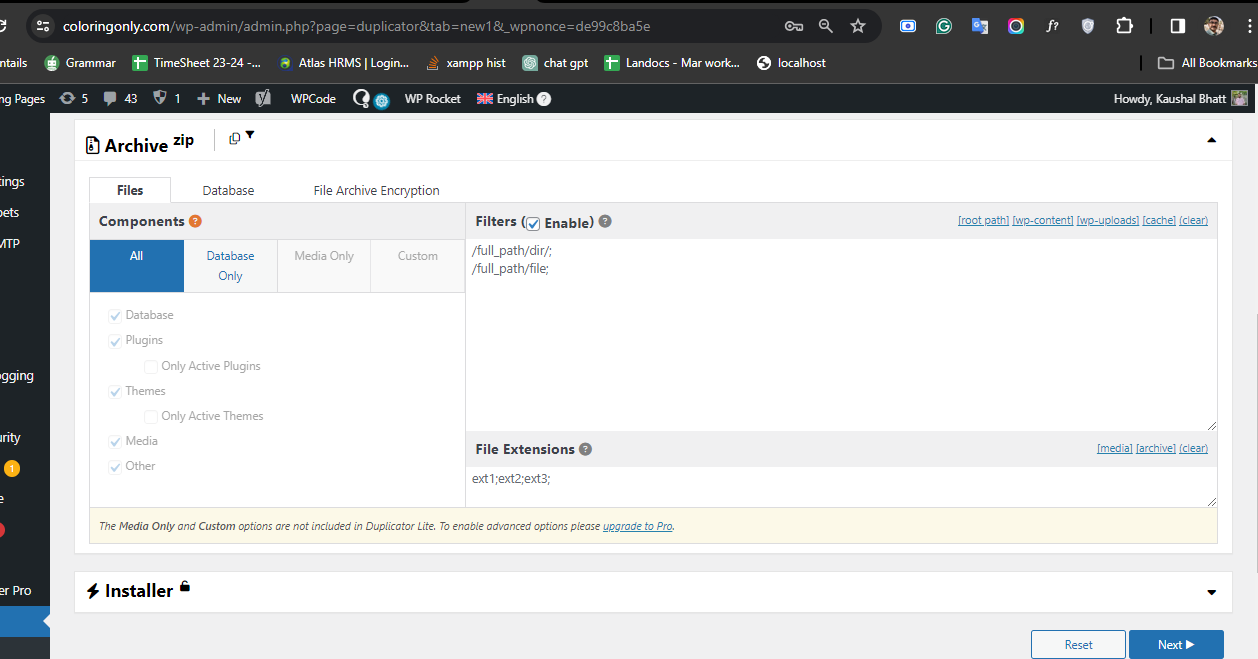Open the Filters help tooltip icon
Image resolution: width=1258 pixels, height=659 pixels.
(x=605, y=222)
